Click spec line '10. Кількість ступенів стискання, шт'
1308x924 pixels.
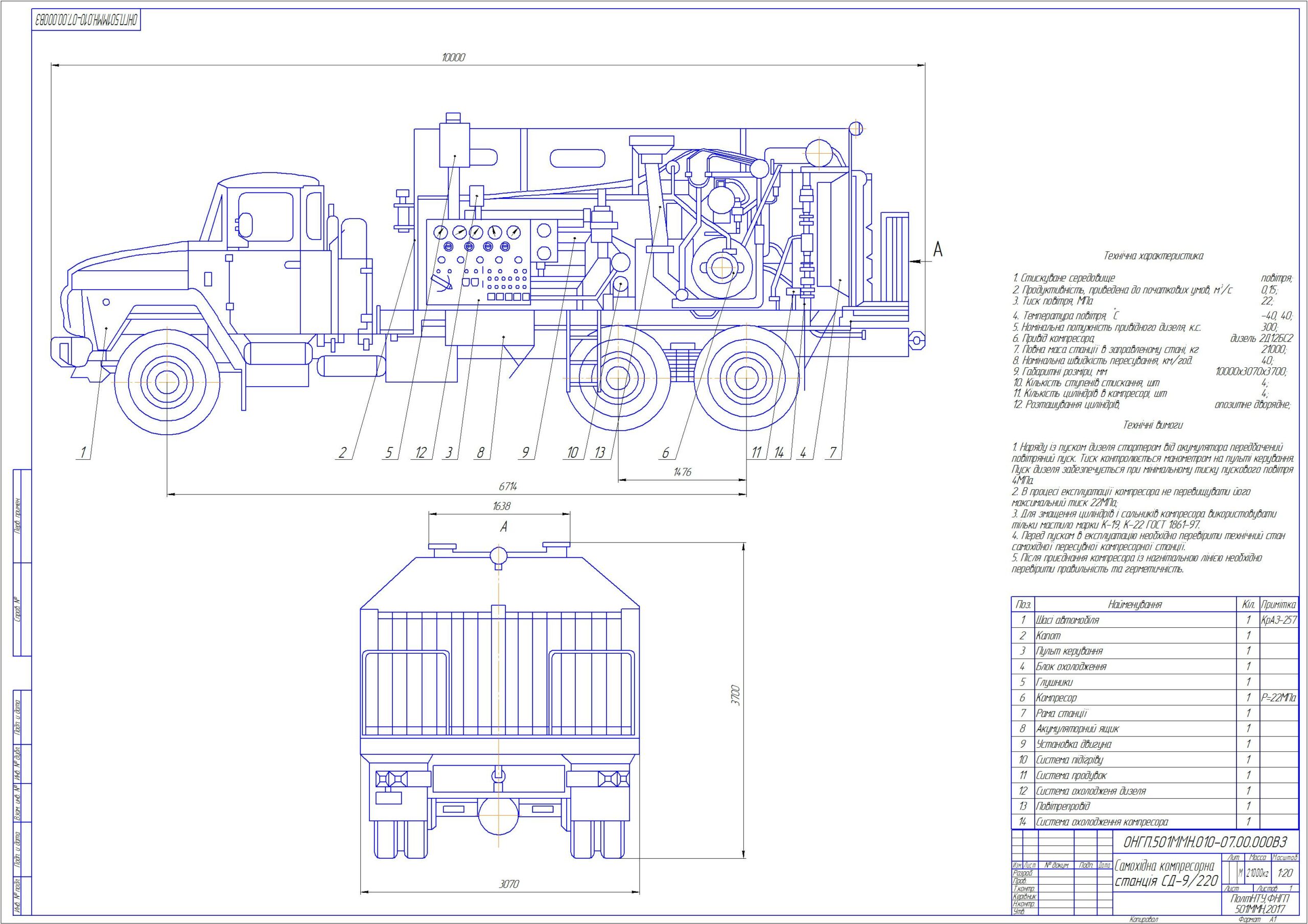pyautogui.click(x=1086, y=383)
